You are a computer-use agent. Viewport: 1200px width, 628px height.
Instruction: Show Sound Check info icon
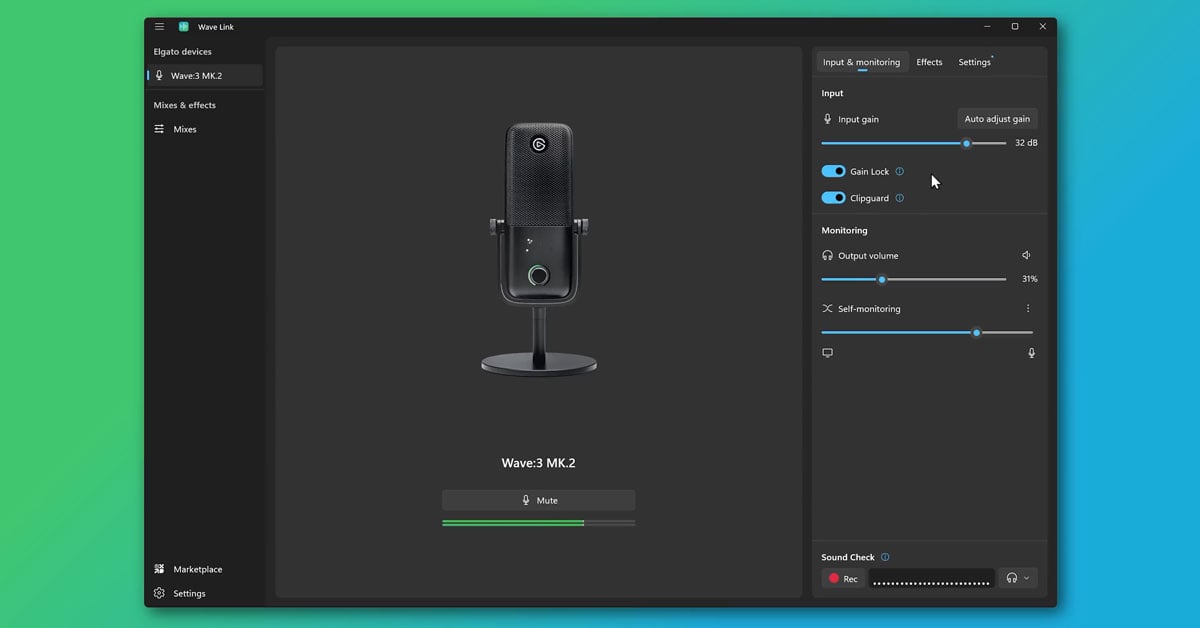[x=885, y=557]
